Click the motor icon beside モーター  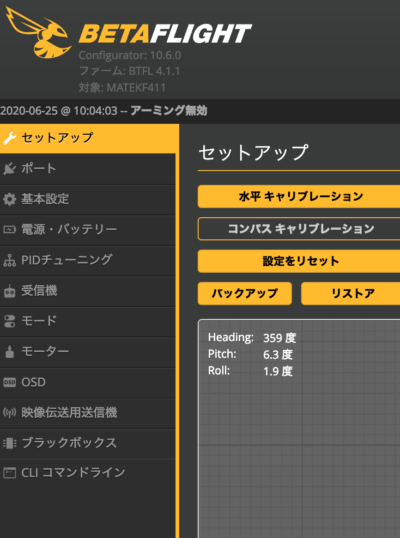point(9,352)
